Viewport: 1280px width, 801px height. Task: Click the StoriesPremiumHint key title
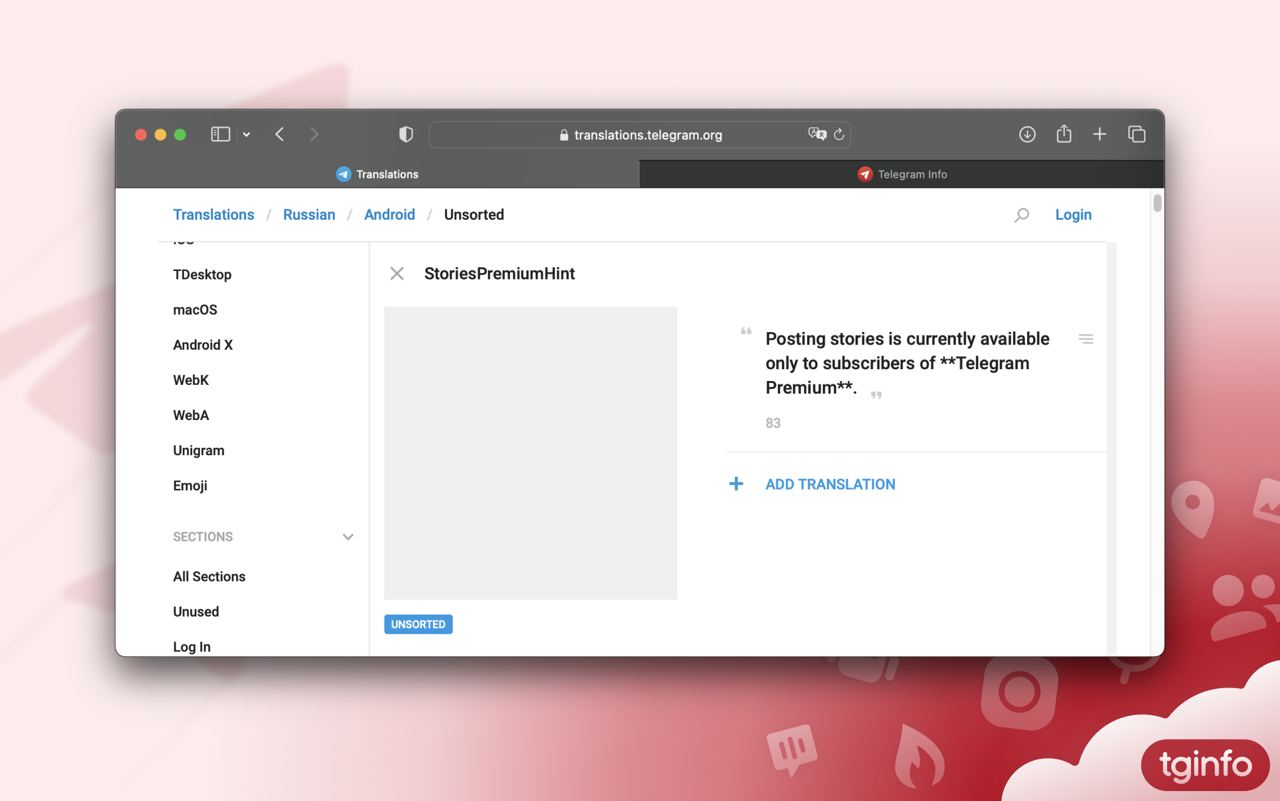click(x=499, y=274)
